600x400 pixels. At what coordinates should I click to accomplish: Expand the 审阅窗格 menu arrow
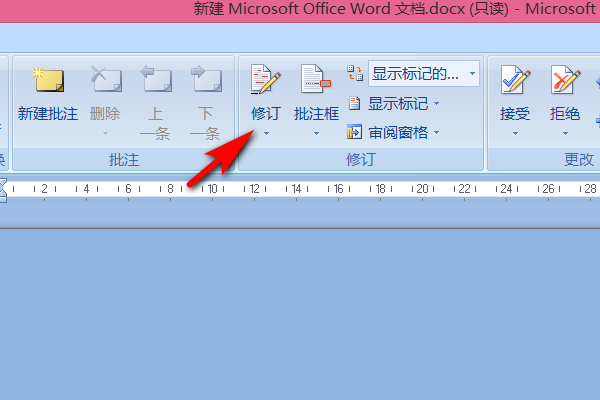(437, 133)
